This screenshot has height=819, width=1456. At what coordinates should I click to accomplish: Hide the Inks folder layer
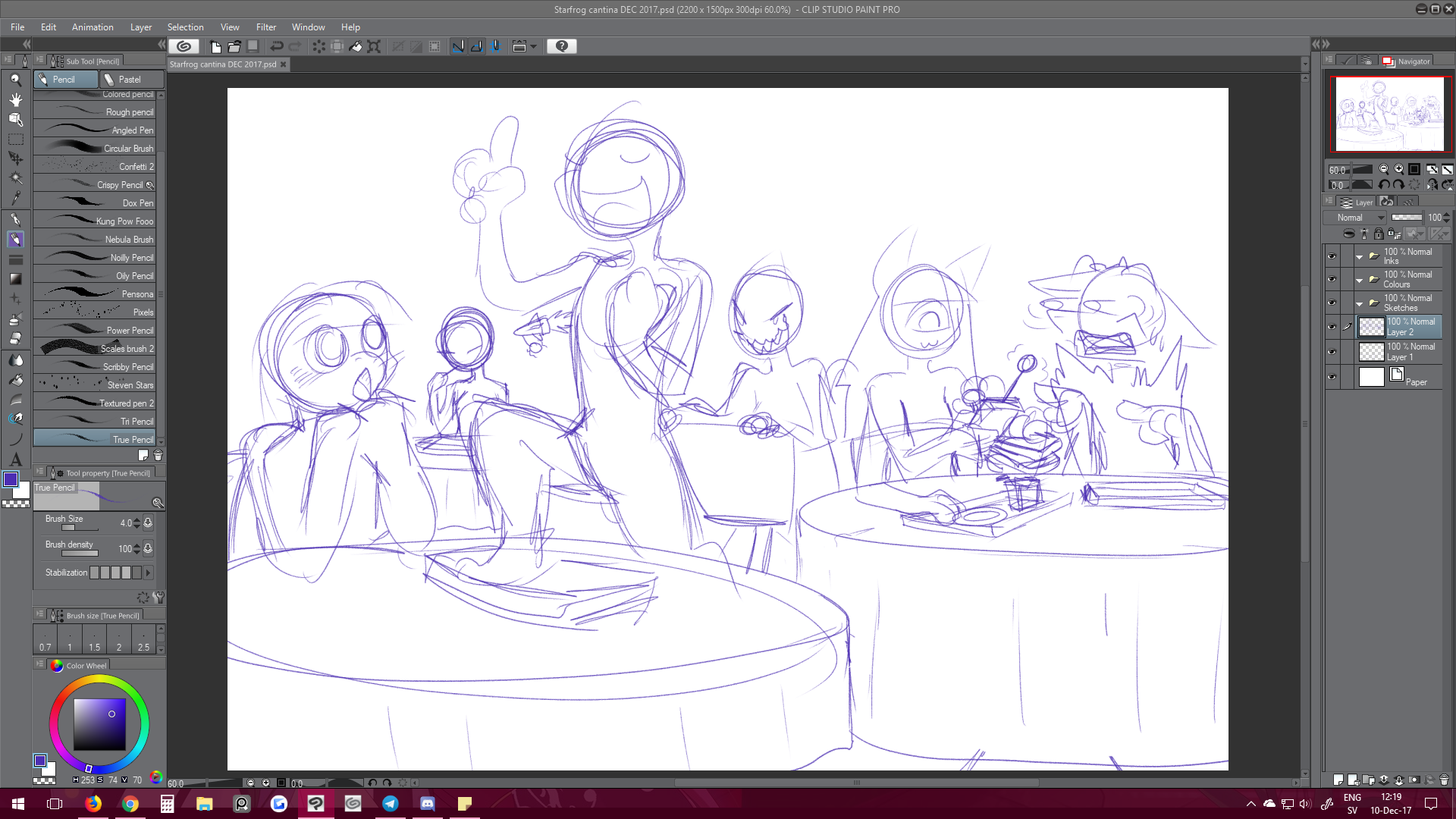[x=1332, y=256]
